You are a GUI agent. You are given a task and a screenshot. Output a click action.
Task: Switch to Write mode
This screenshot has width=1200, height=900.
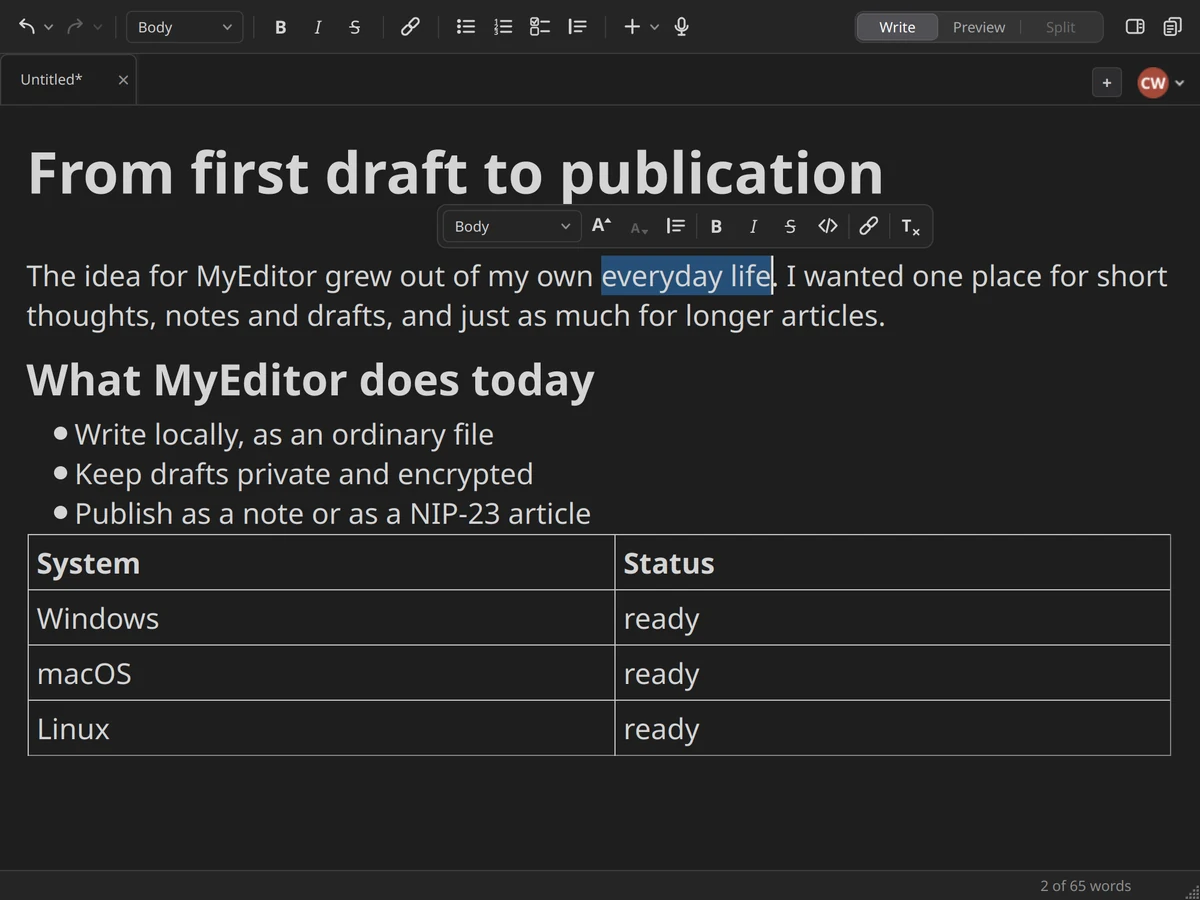point(897,27)
